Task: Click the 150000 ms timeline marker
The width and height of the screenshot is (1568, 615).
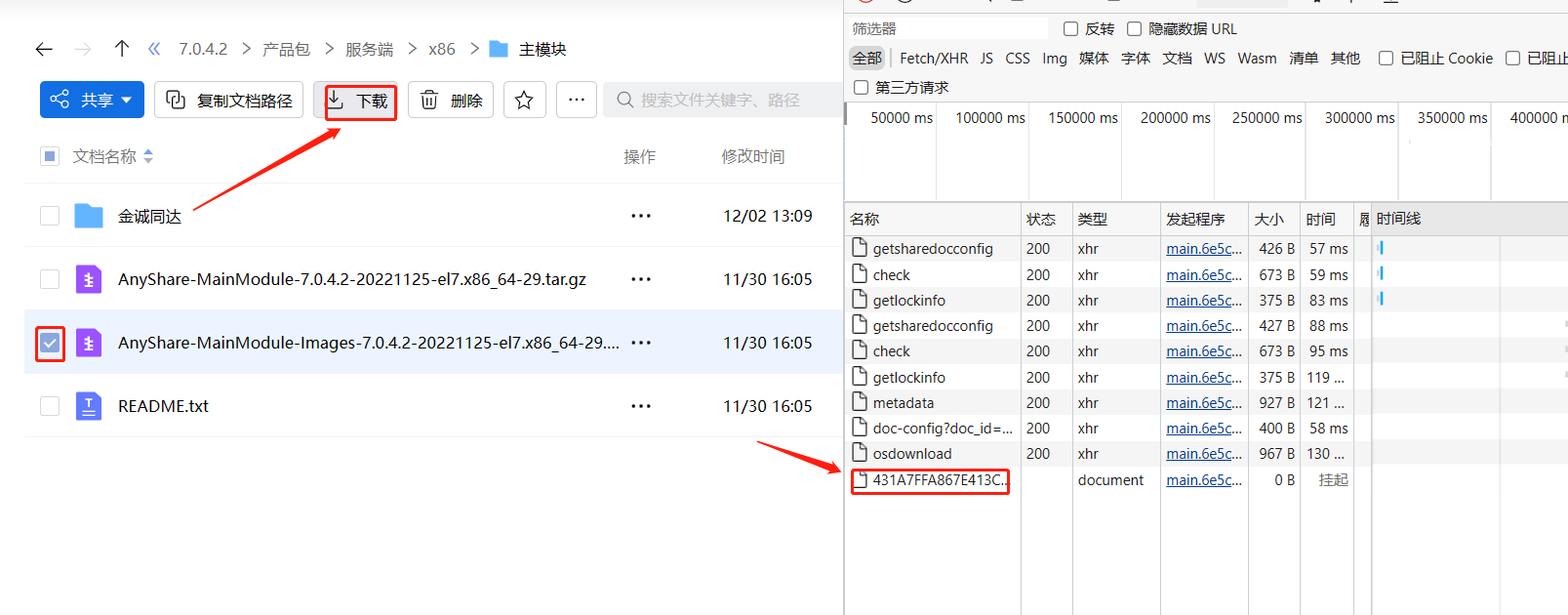Action: pyautogui.click(x=1082, y=118)
